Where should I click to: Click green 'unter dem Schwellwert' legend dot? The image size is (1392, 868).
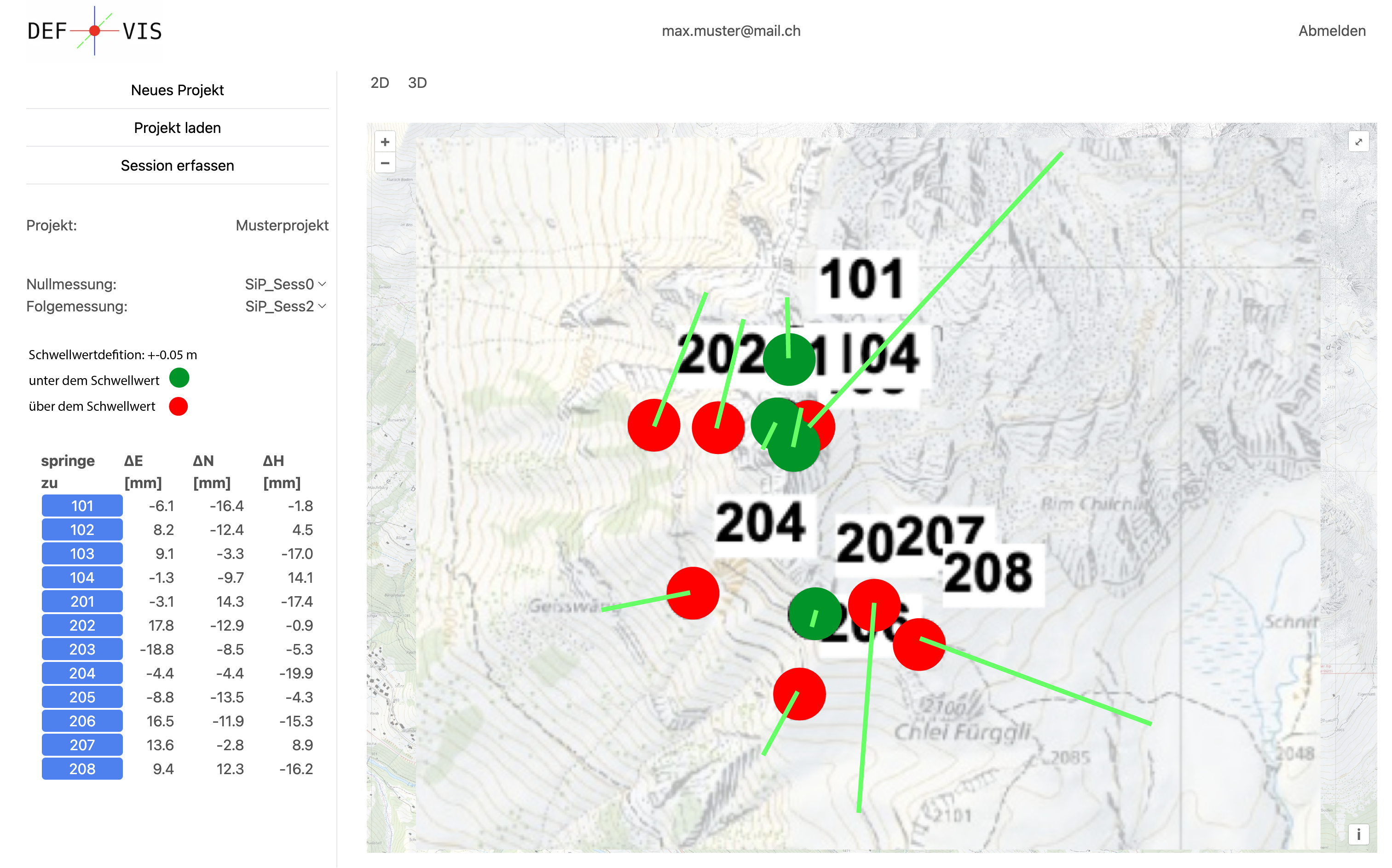tap(179, 378)
